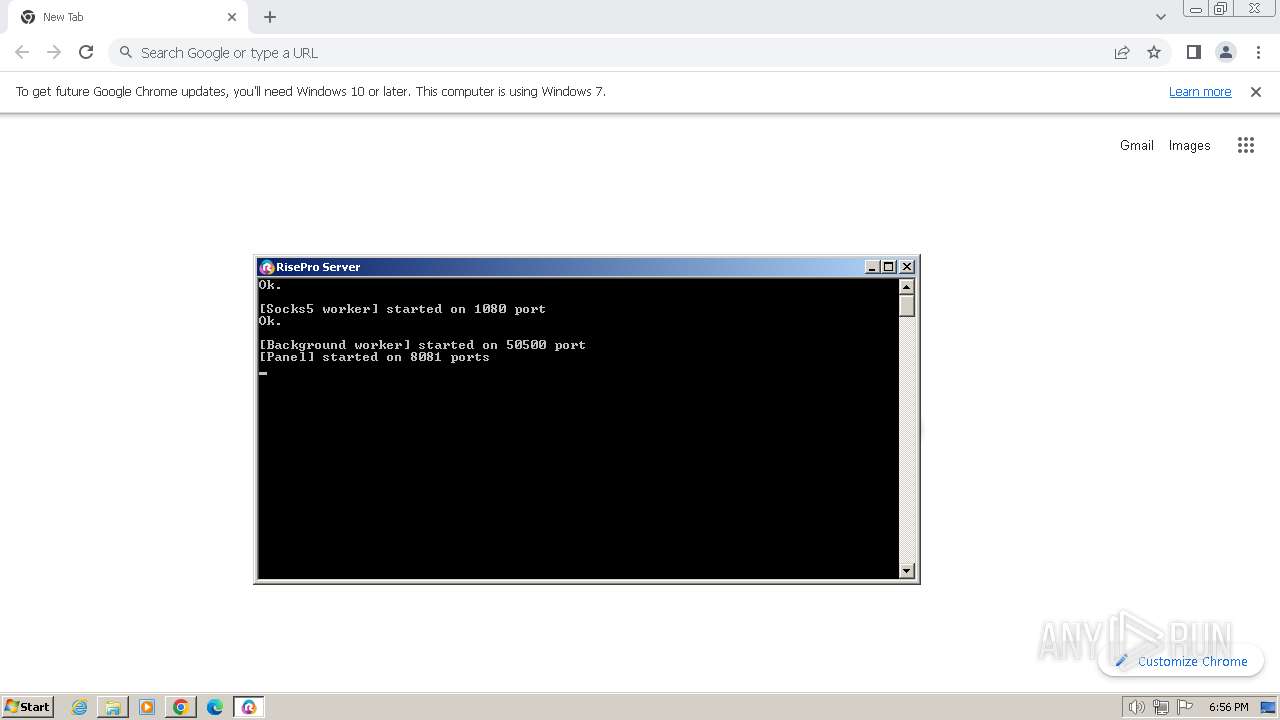Click the Show desktop monitor icon
This screenshot has width=1280, height=720.
(x=1269, y=707)
